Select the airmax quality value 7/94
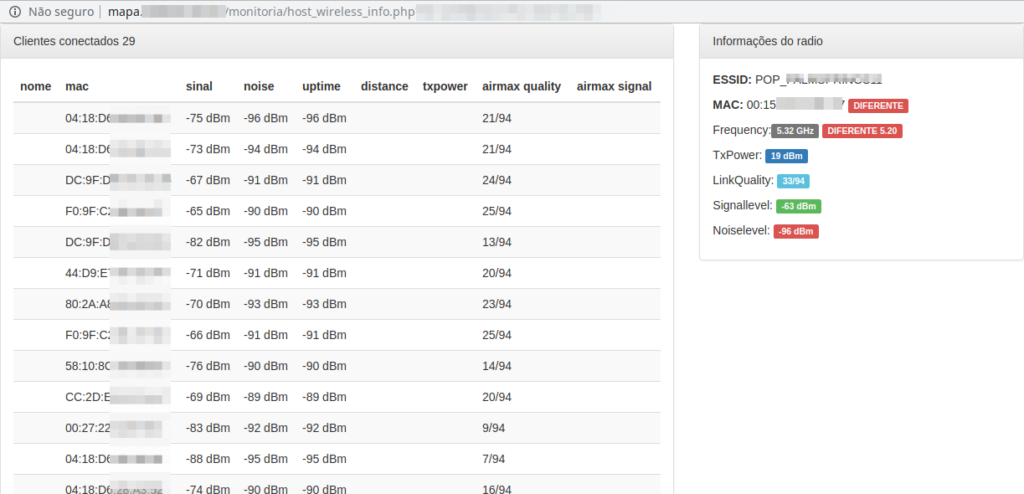This screenshot has height=494, width=1024. tap(493, 459)
